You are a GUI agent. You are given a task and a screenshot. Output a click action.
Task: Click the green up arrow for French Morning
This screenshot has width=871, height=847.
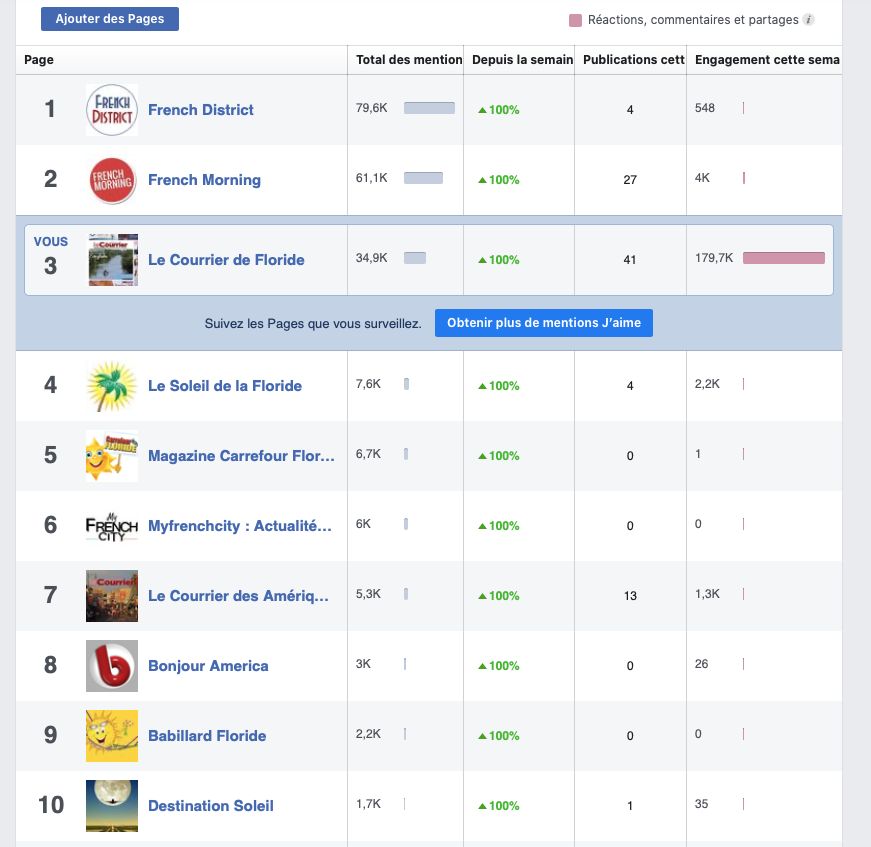[482, 181]
